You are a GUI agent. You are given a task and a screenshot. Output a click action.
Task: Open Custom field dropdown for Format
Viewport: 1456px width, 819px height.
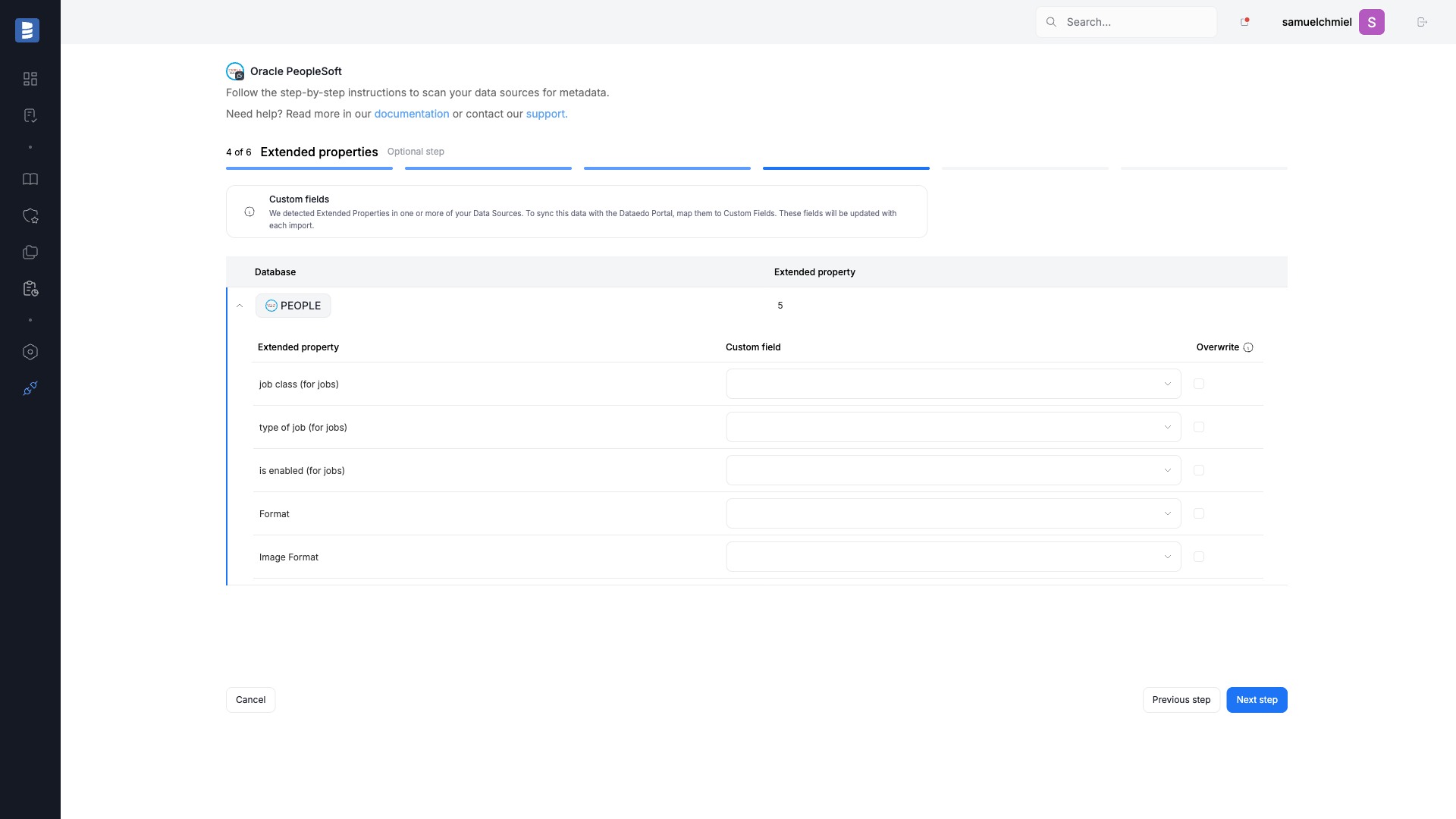tap(953, 513)
